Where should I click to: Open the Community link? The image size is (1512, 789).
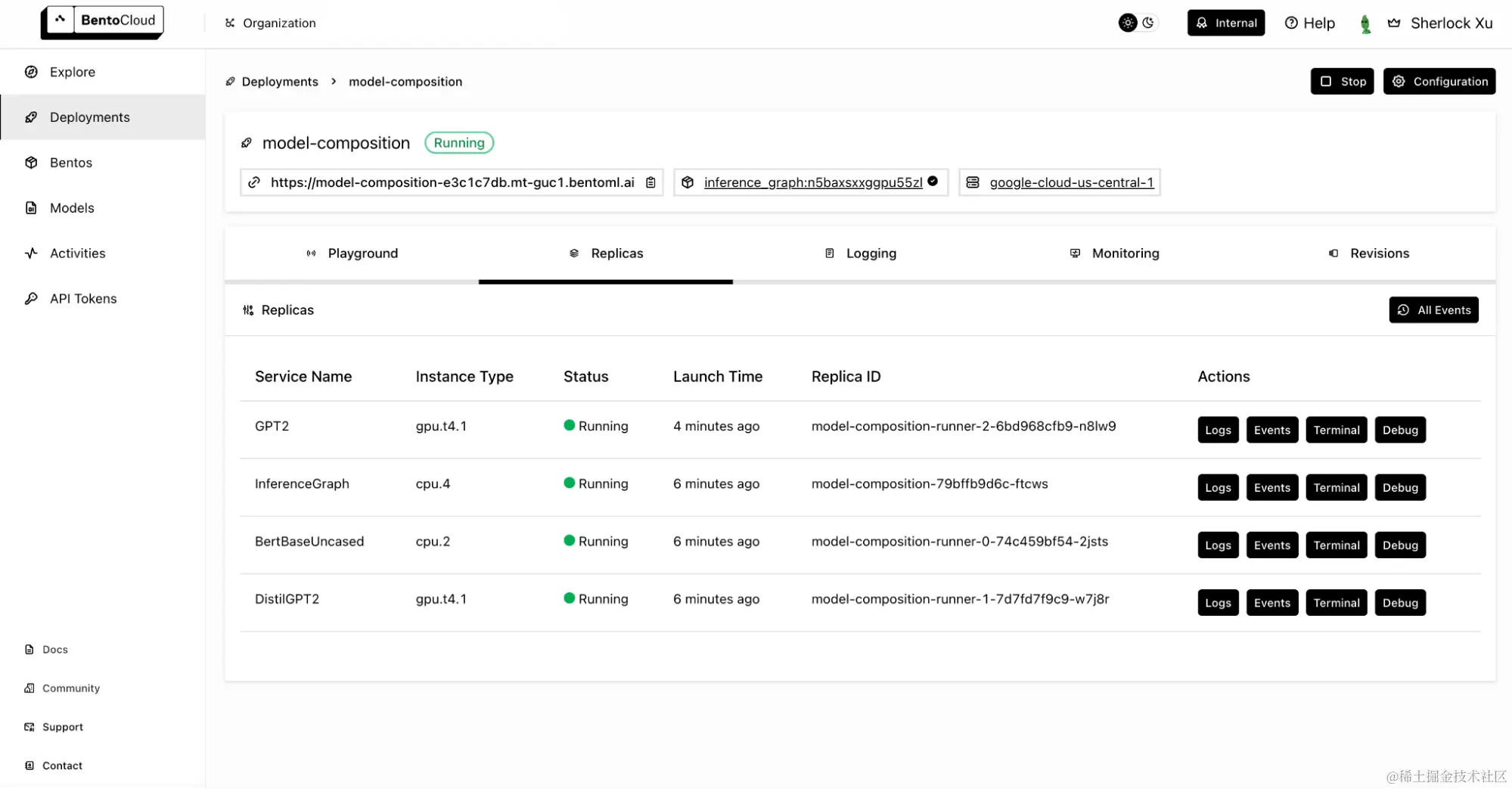coord(63,688)
